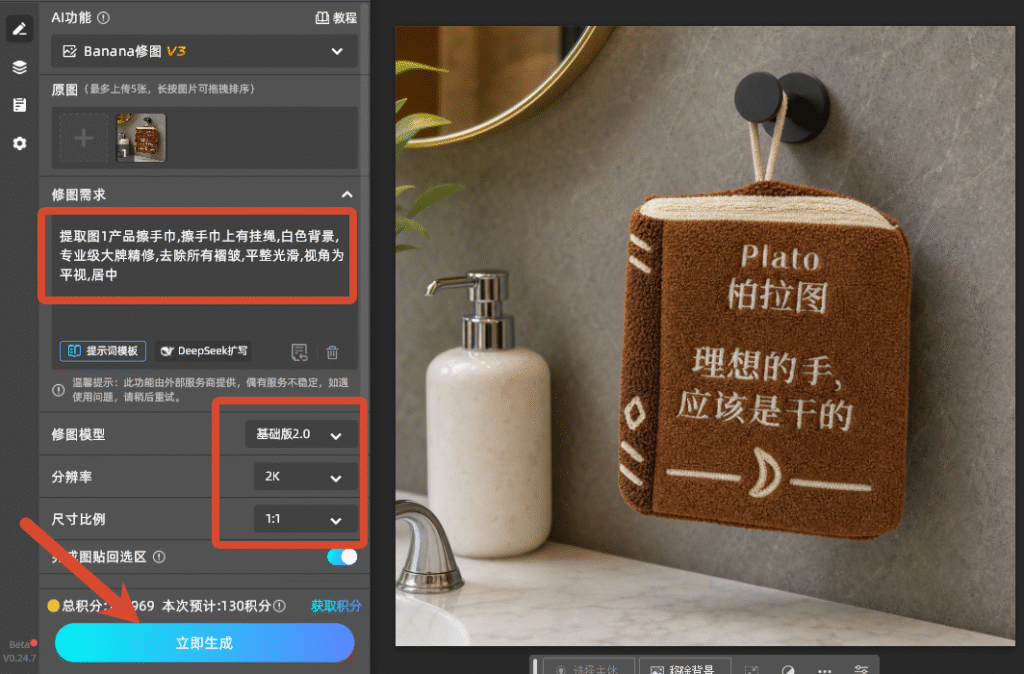This screenshot has width=1024, height=674.
Task: Open the 提示词模板 prompt templates
Action: coord(103,351)
